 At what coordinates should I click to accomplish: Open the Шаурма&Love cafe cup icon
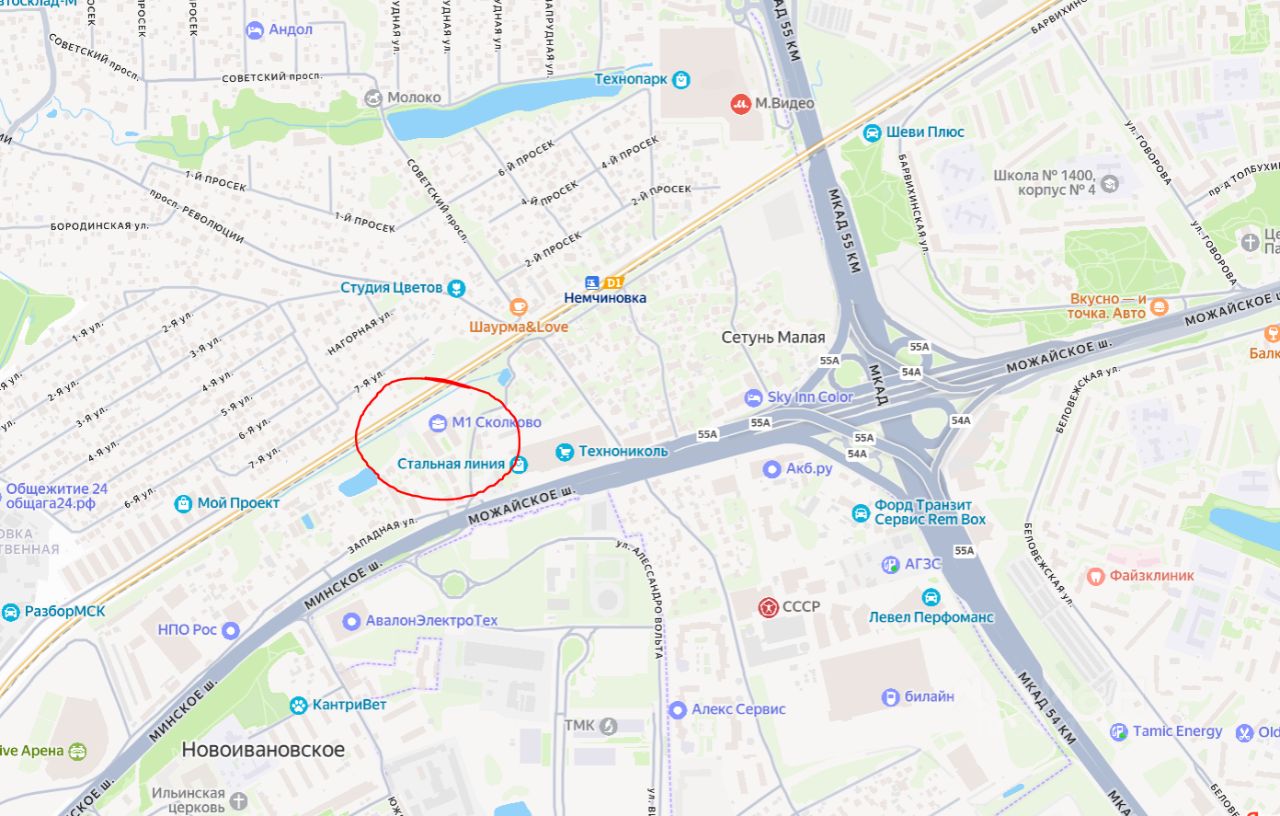tap(517, 307)
